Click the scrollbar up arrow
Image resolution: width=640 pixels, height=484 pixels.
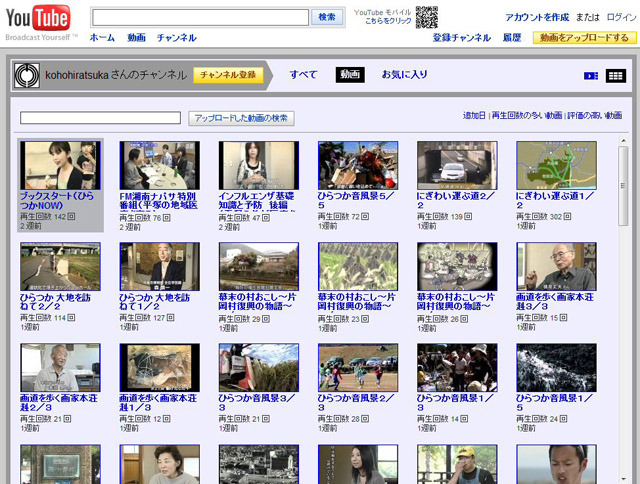click(623, 141)
